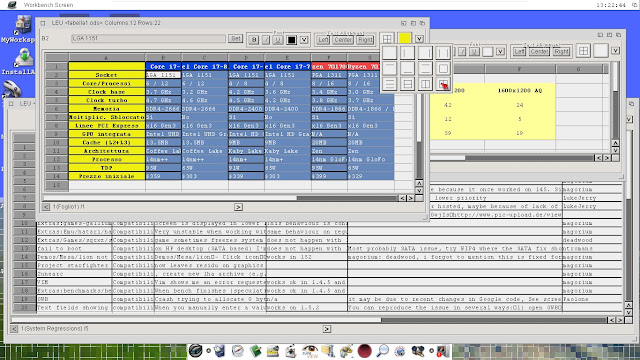The height and width of the screenshot is (360, 640).
Task: Toggle Italic formatting button
Action: pos(266,40)
